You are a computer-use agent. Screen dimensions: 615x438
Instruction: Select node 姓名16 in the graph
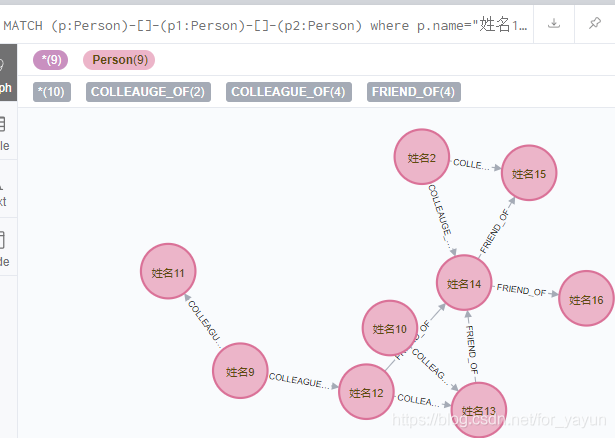point(586,298)
